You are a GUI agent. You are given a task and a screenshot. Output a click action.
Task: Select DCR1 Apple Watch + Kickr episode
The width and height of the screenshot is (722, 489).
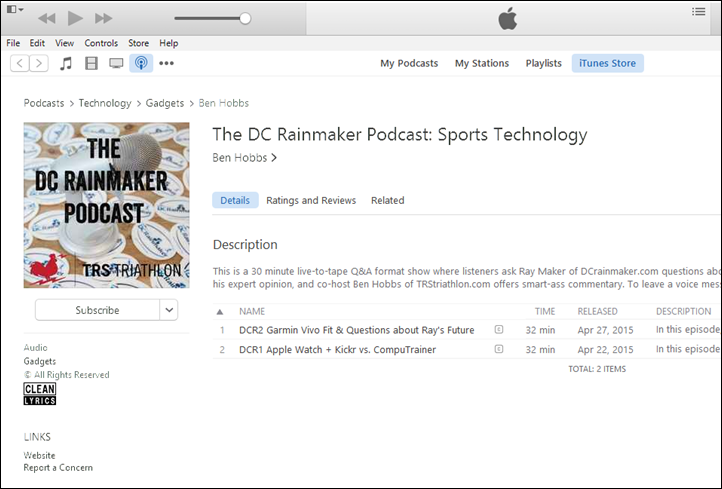click(x=337, y=349)
